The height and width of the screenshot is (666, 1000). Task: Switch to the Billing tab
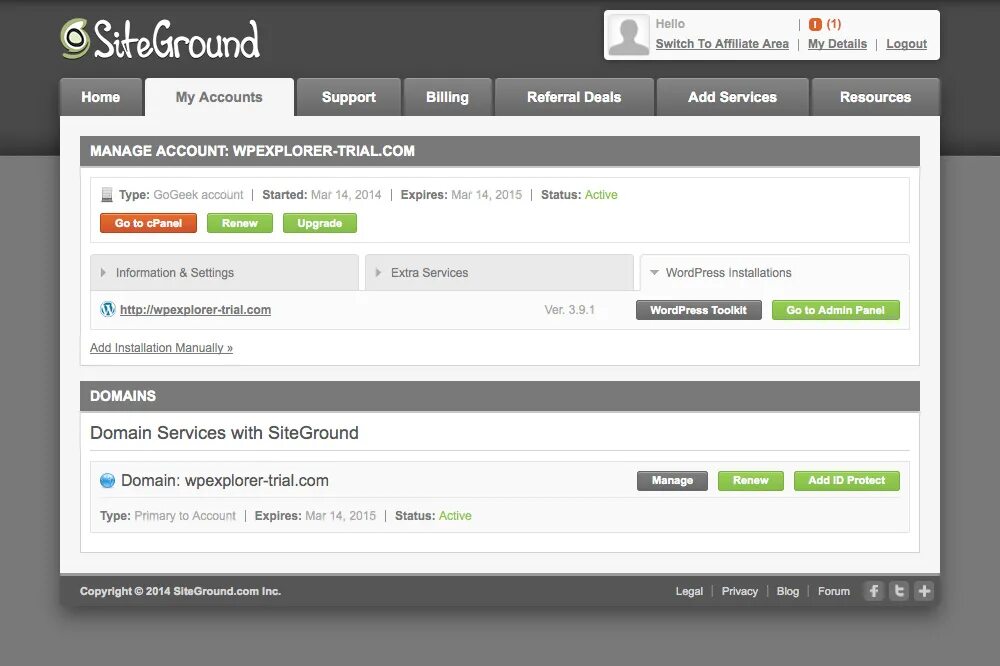(448, 97)
